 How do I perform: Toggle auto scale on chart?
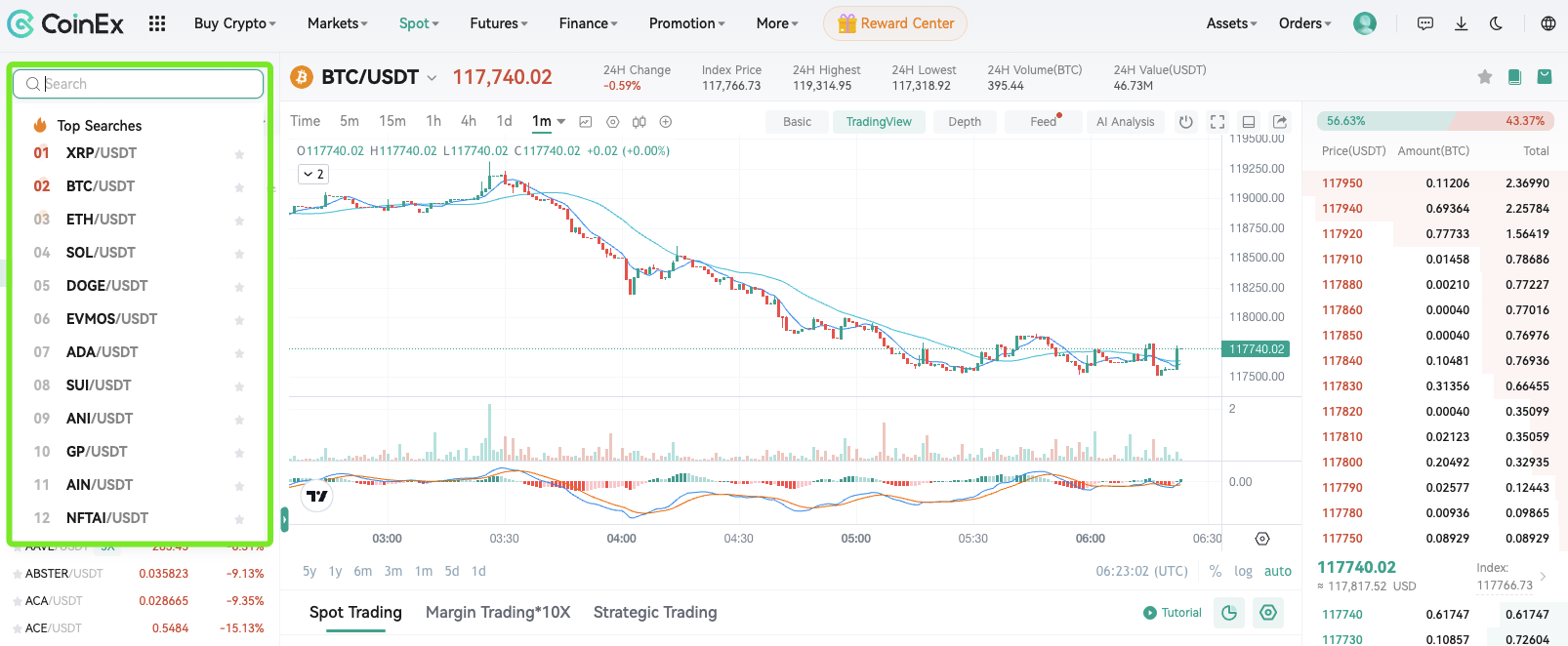tap(1278, 571)
